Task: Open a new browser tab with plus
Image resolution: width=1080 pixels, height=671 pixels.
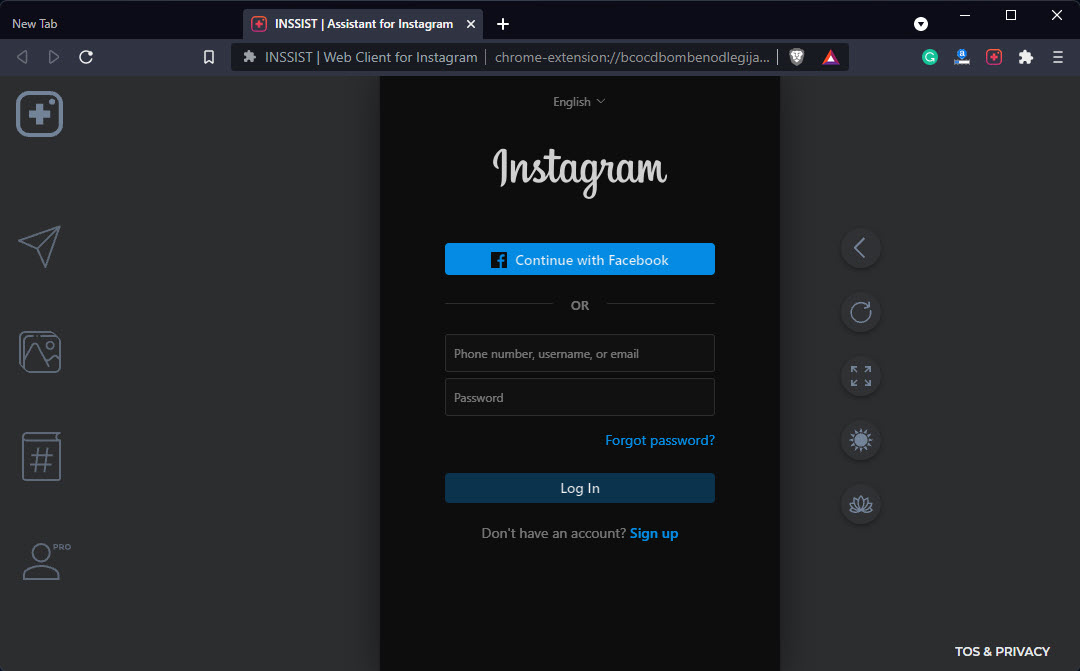Action: (503, 24)
